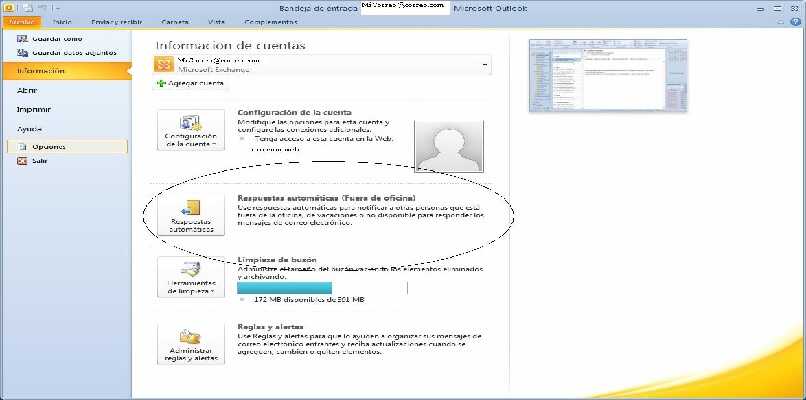Click the blue Help question mark icon
This screenshot has width=806, height=400.
click(796, 22)
